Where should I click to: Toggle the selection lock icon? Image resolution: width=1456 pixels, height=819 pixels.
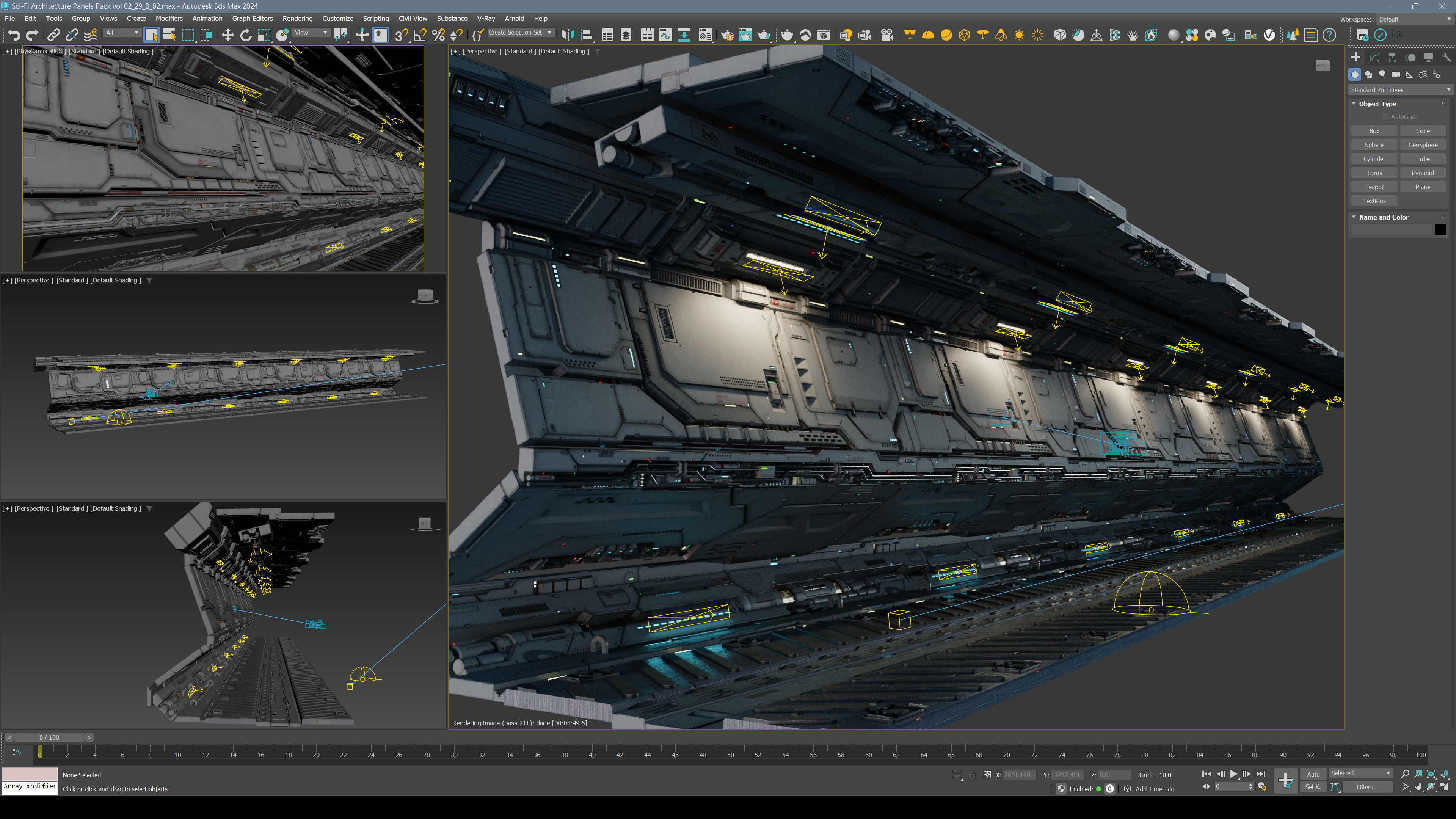(971, 775)
